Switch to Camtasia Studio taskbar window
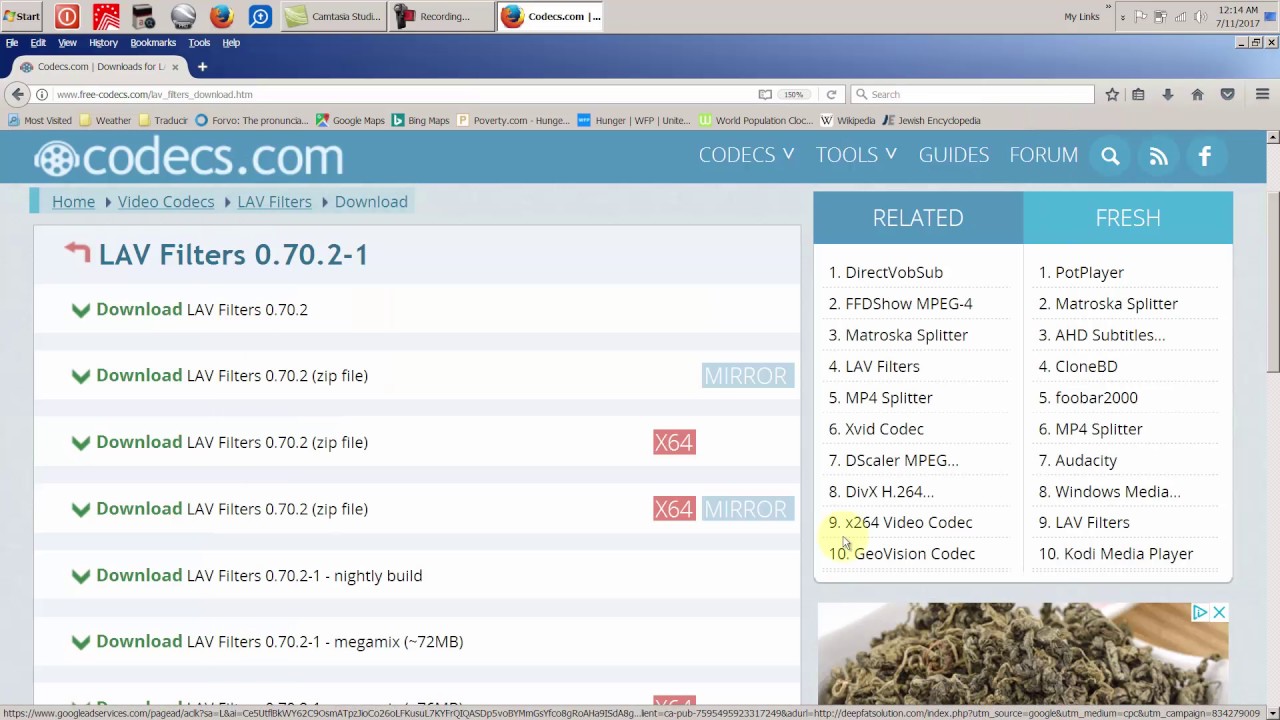 point(332,16)
